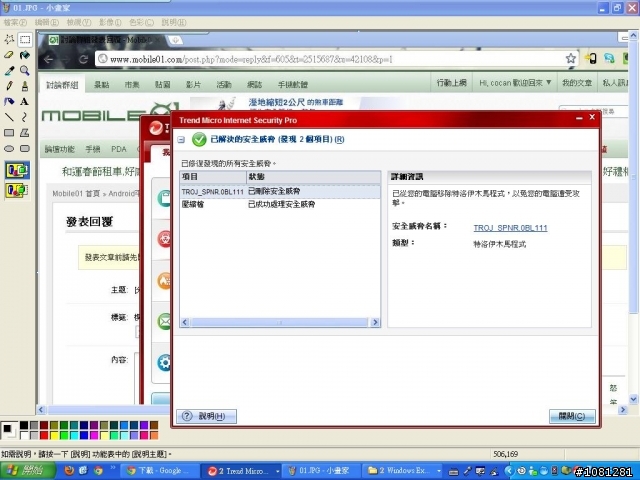Pick the black color swatch
The width and height of the screenshot is (640, 480).
coord(24,425)
